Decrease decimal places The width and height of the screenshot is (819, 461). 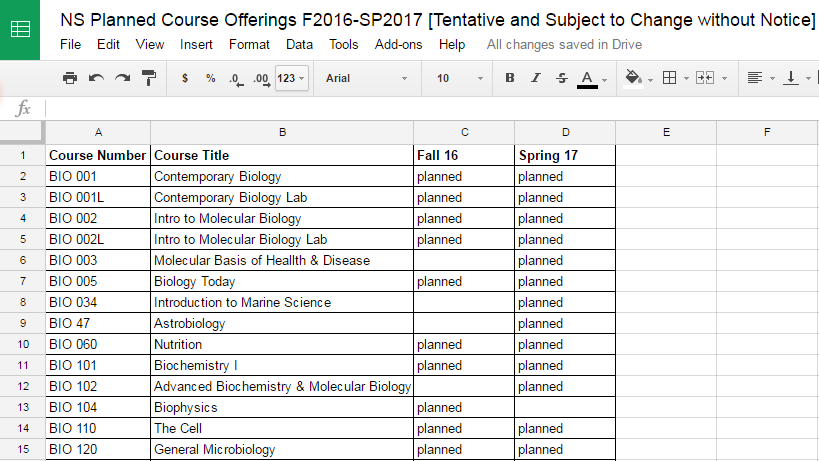(x=236, y=79)
